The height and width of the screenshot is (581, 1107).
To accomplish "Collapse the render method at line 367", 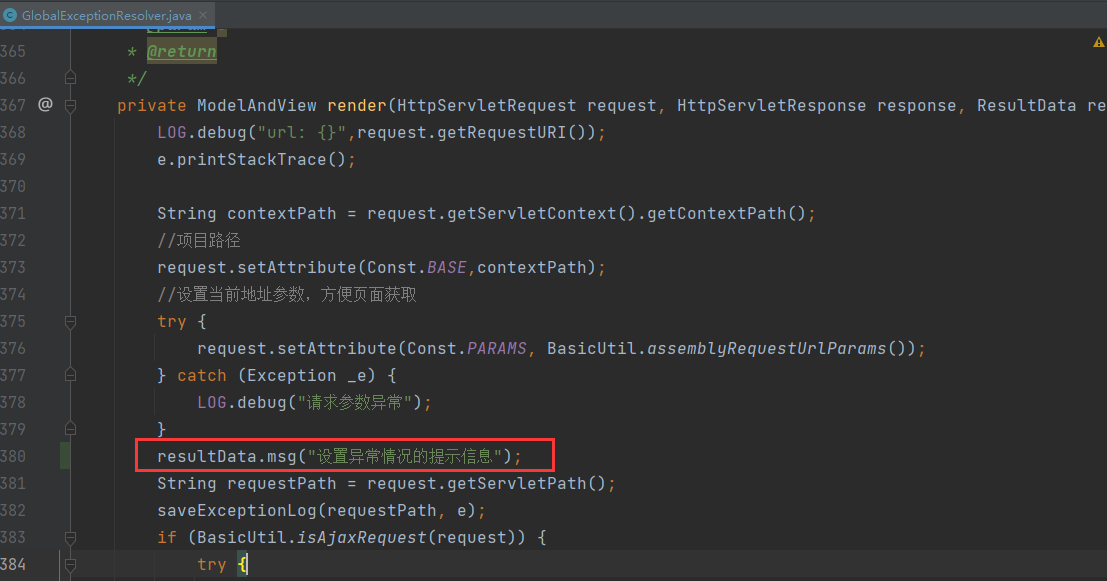I will (70, 105).
